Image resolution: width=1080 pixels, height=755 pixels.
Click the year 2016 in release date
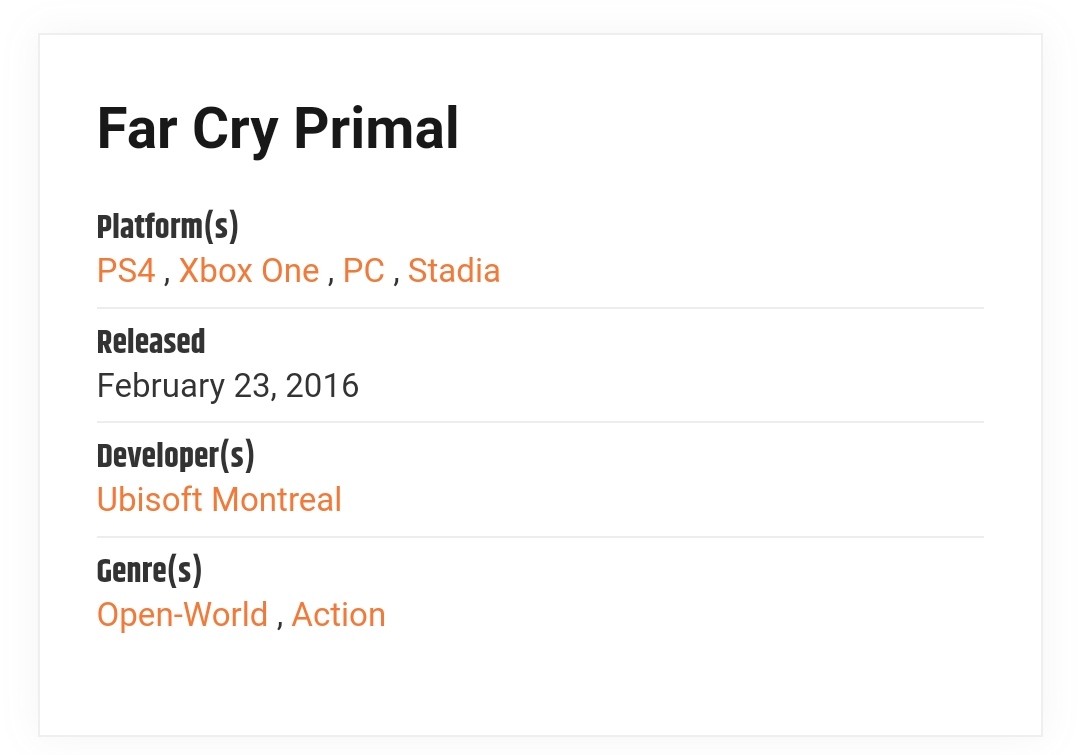(x=322, y=386)
